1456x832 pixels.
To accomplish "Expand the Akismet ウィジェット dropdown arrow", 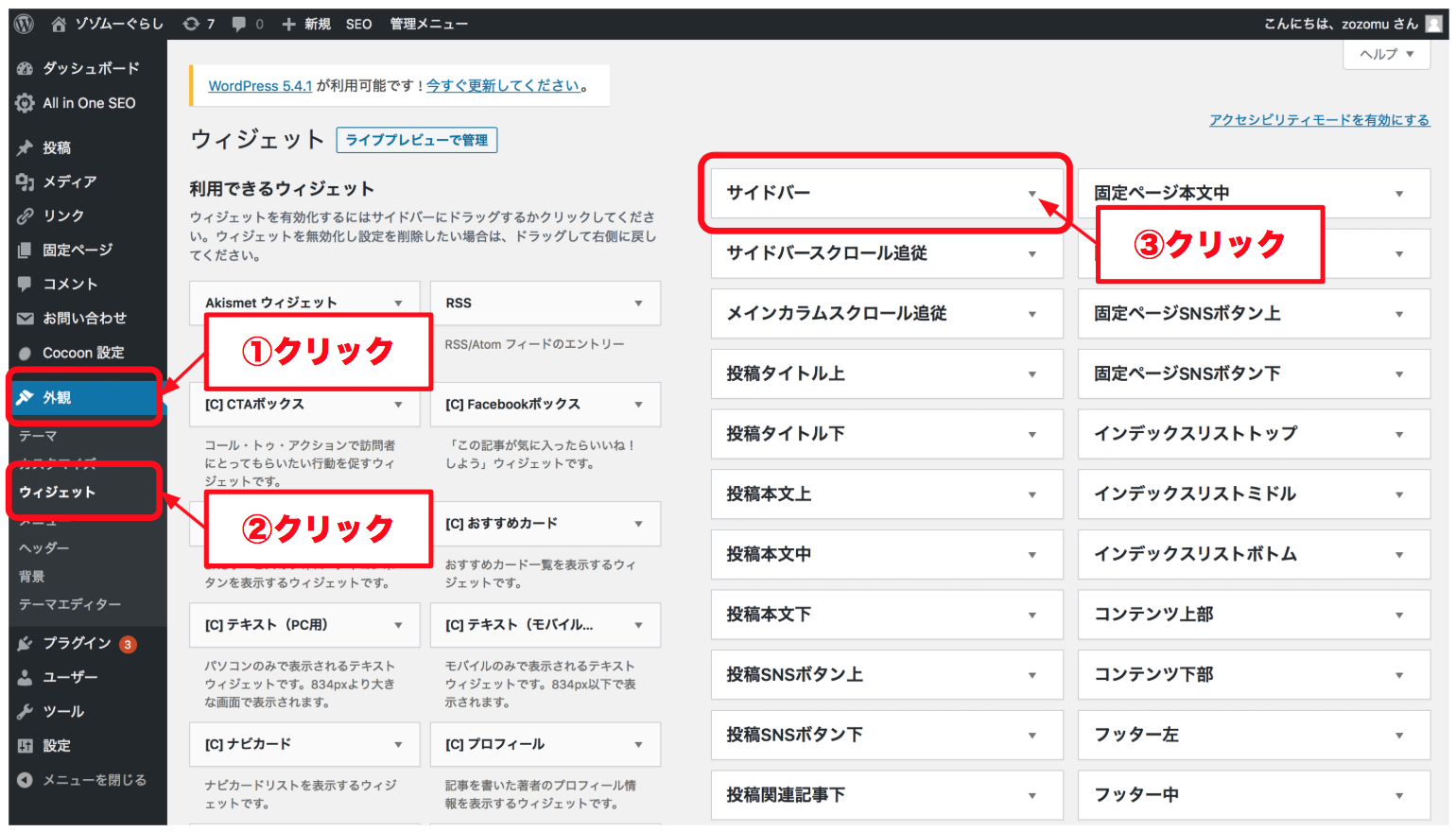I will pos(398,303).
